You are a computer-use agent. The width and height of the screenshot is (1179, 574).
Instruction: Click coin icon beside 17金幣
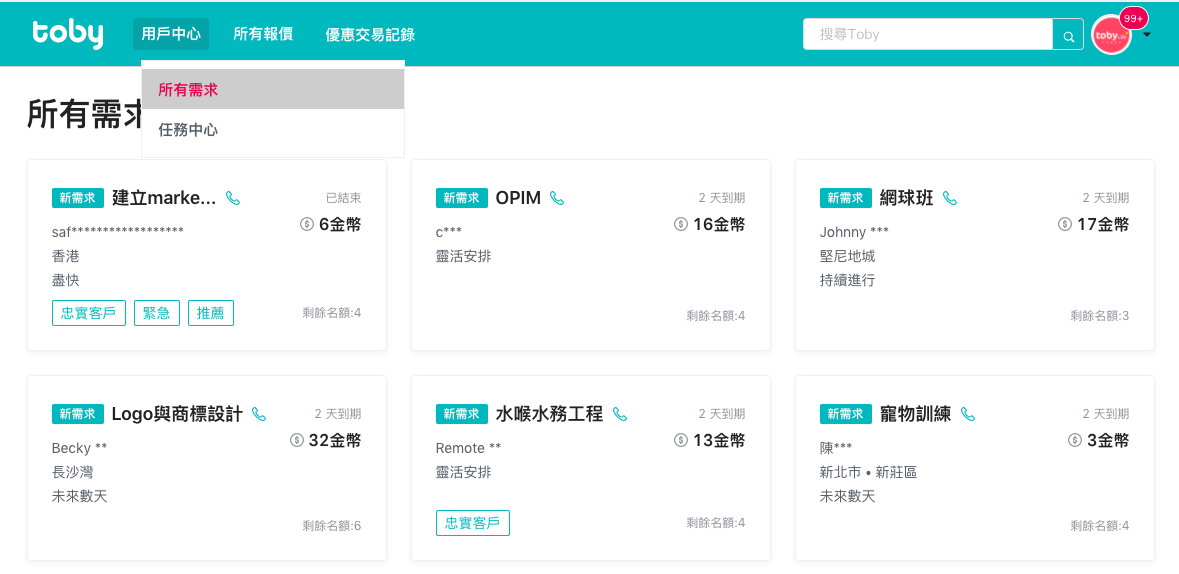1065,224
